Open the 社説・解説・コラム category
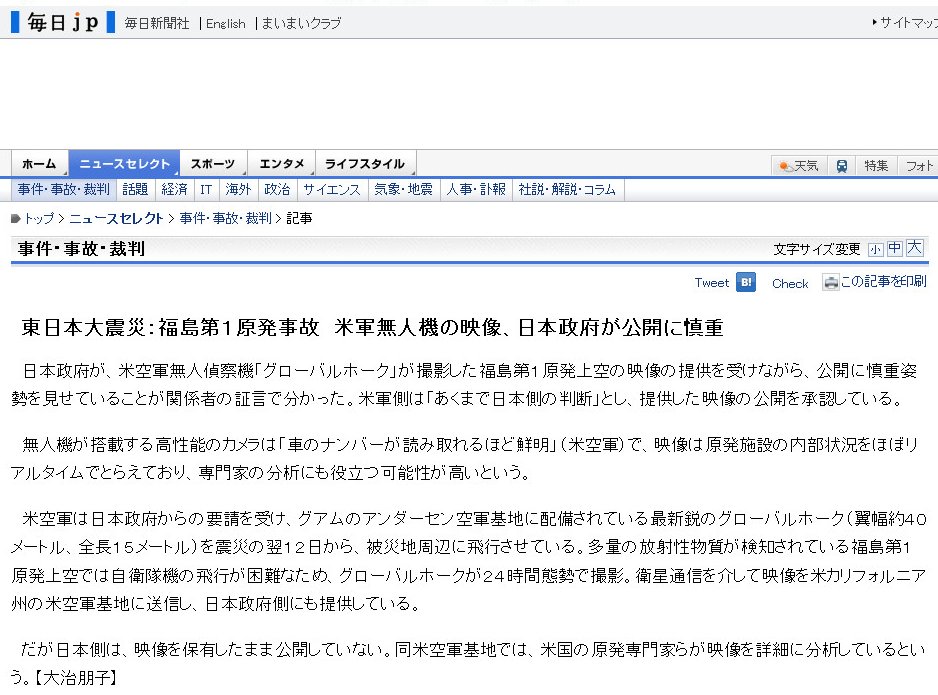 [x=567, y=190]
